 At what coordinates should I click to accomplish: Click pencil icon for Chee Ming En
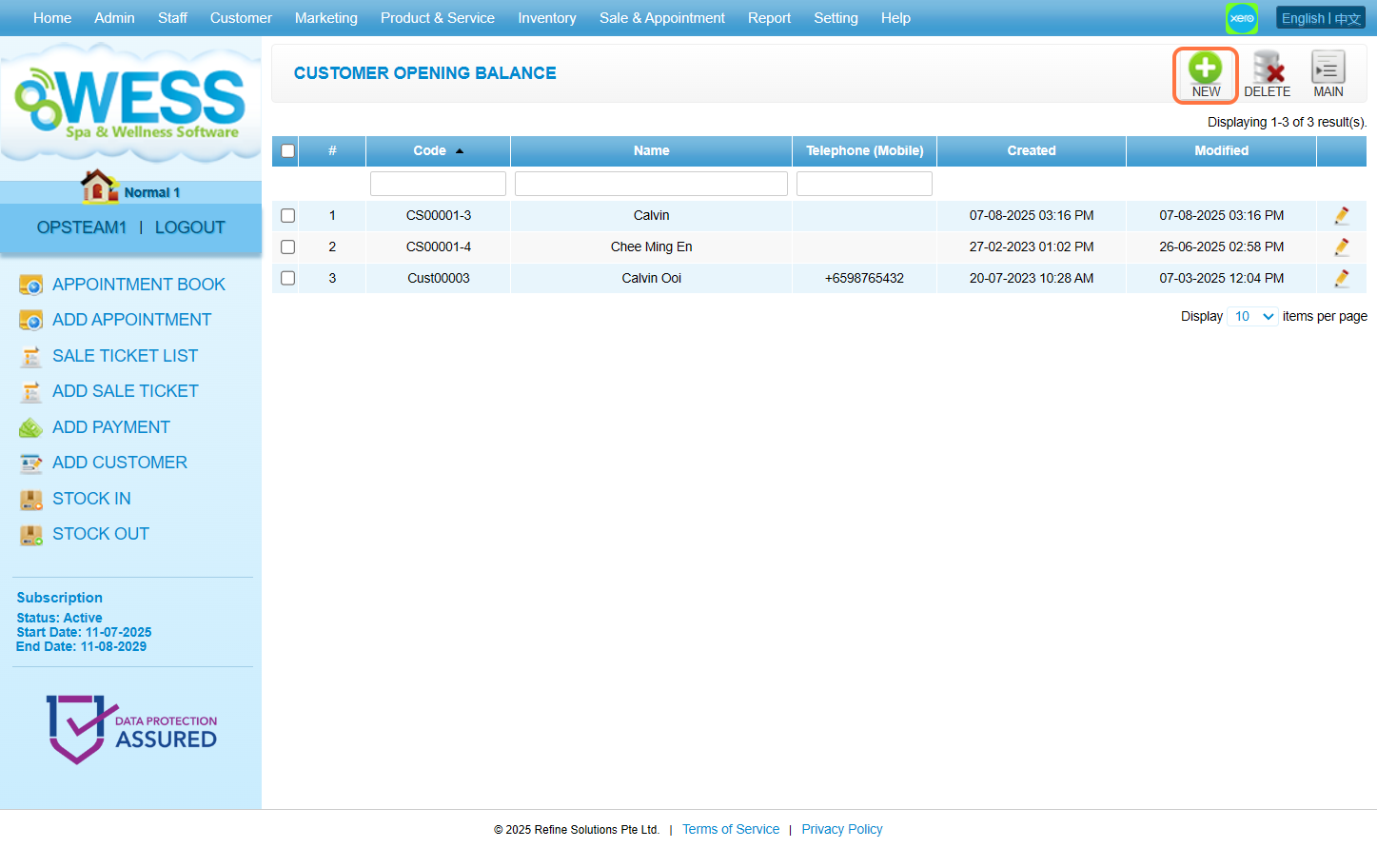pyautogui.click(x=1341, y=247)
